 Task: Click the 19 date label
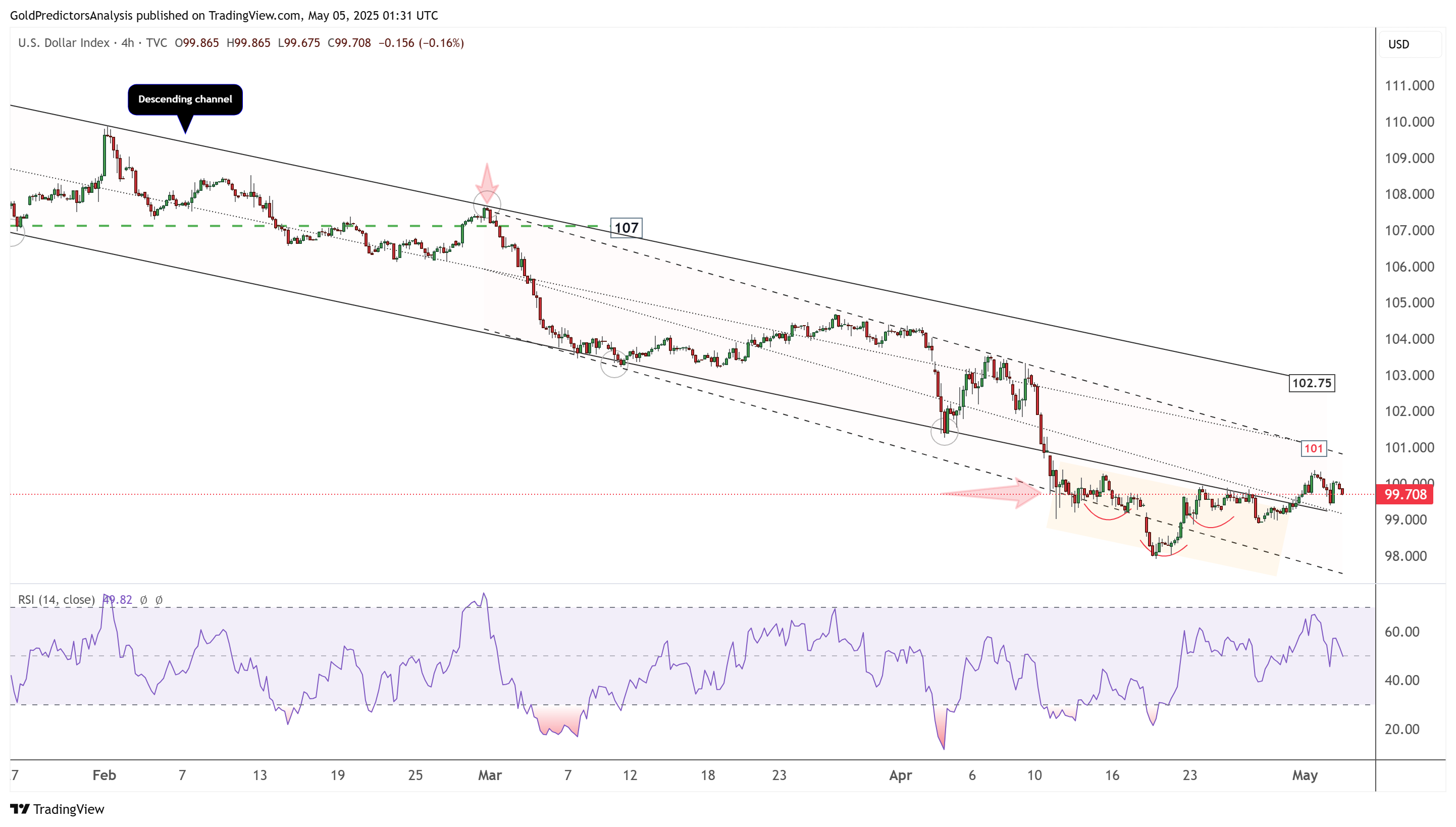tap(337, 776)
